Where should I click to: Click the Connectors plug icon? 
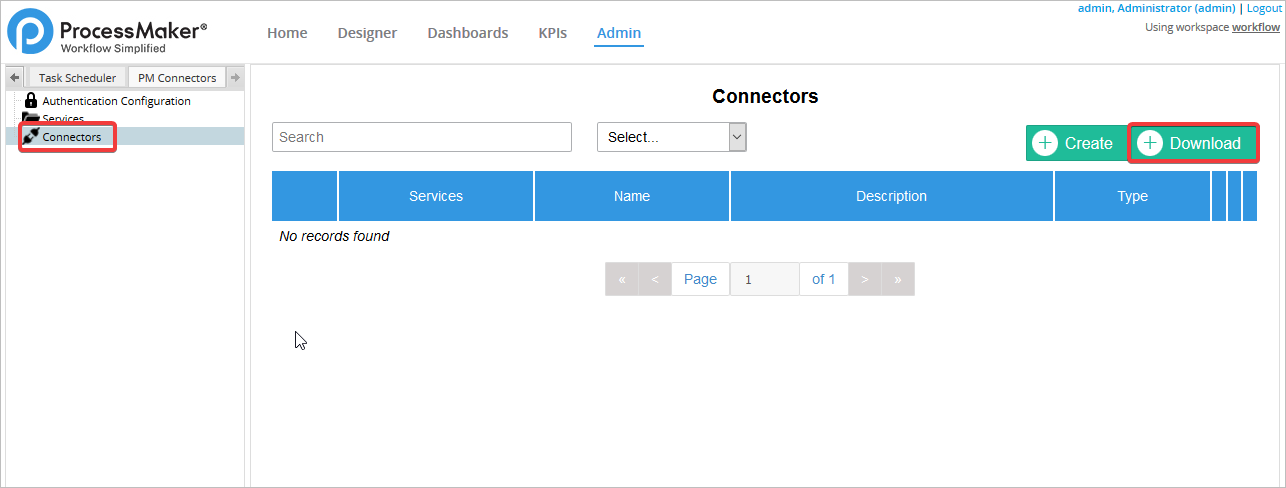coord(31,136)
